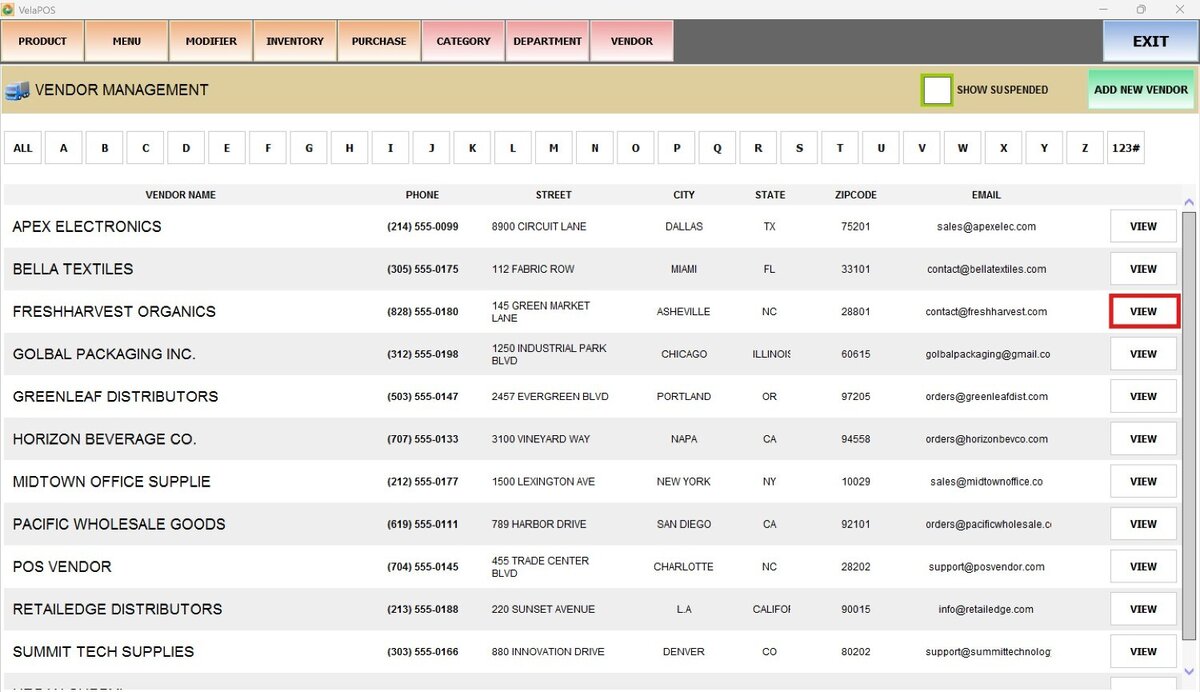This screenshot has height=692, width=1200.
Task: Enable the Show Suspended checkbox
Action: click(937, 90)
